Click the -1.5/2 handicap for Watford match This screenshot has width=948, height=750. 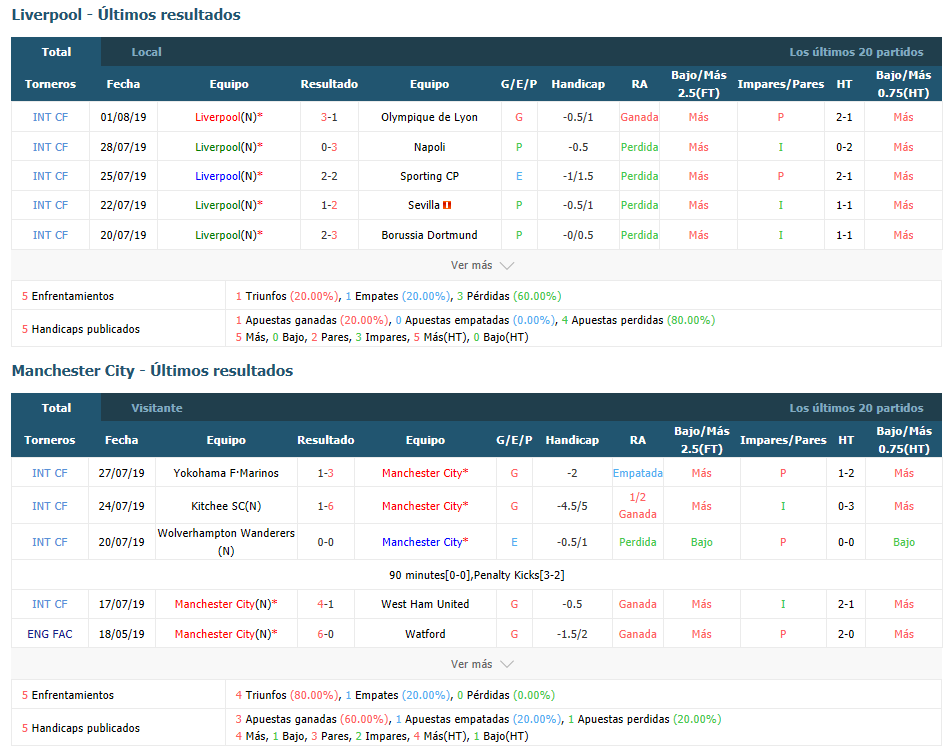tap(572, 634)
